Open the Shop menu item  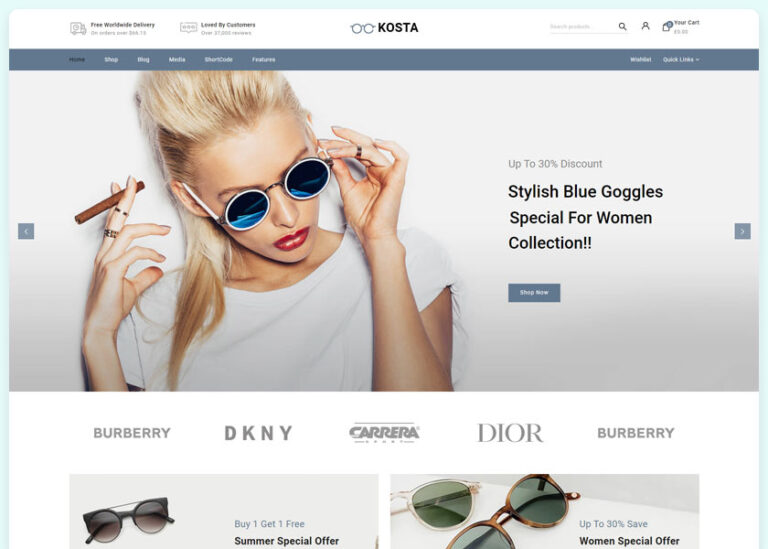pyautogui.click(x=111, y=60)
